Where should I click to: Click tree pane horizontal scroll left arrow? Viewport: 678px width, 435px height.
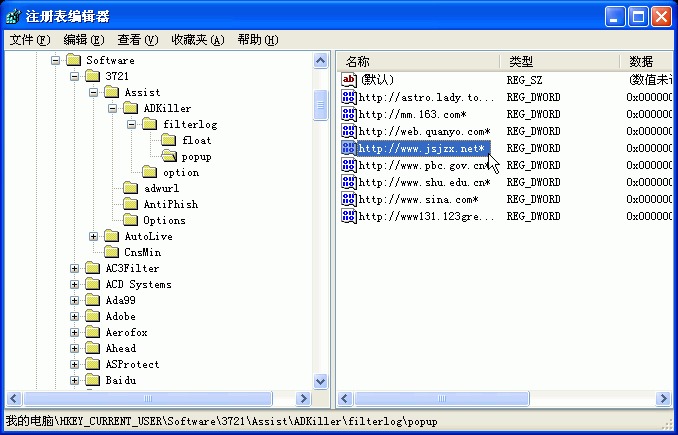coord(13,398)
